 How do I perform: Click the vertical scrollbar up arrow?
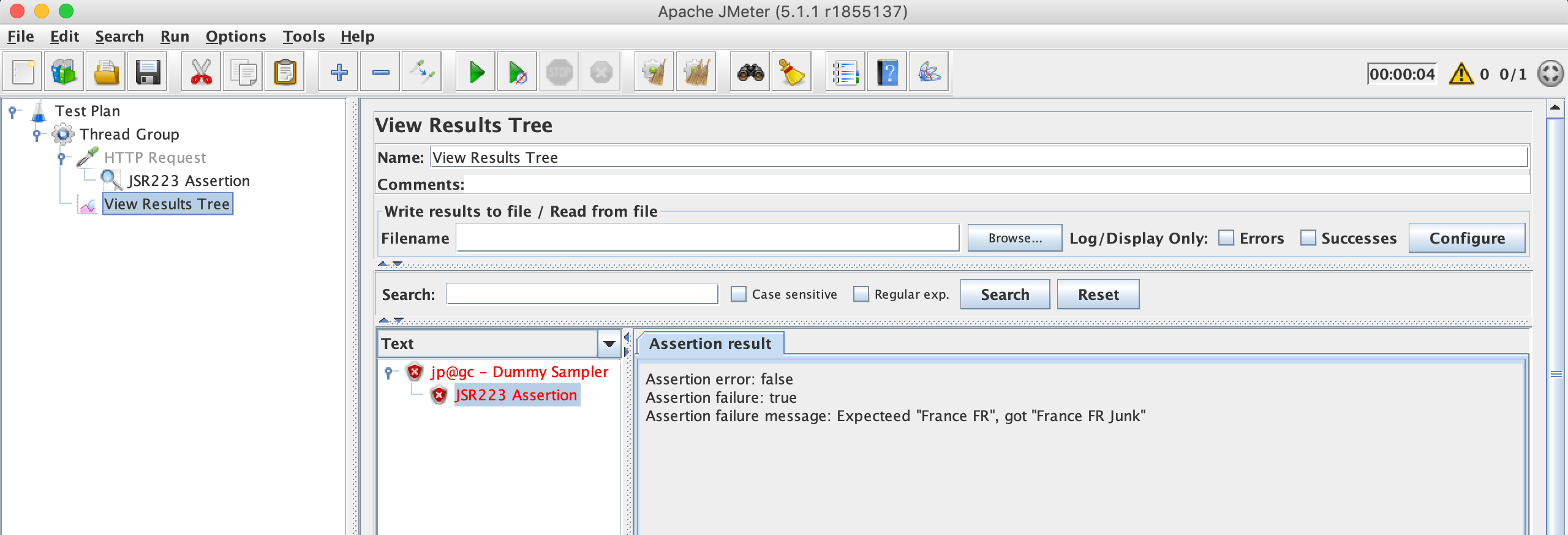(1555, 108)
